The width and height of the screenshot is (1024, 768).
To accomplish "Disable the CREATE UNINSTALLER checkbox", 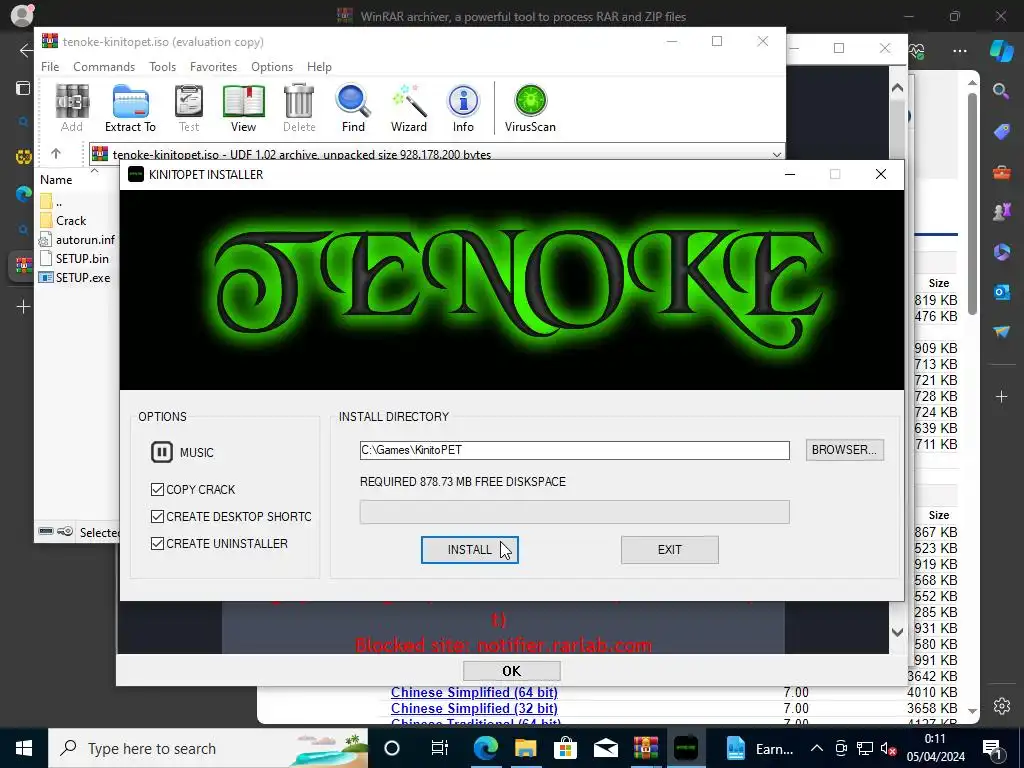I will coord(157,543).
